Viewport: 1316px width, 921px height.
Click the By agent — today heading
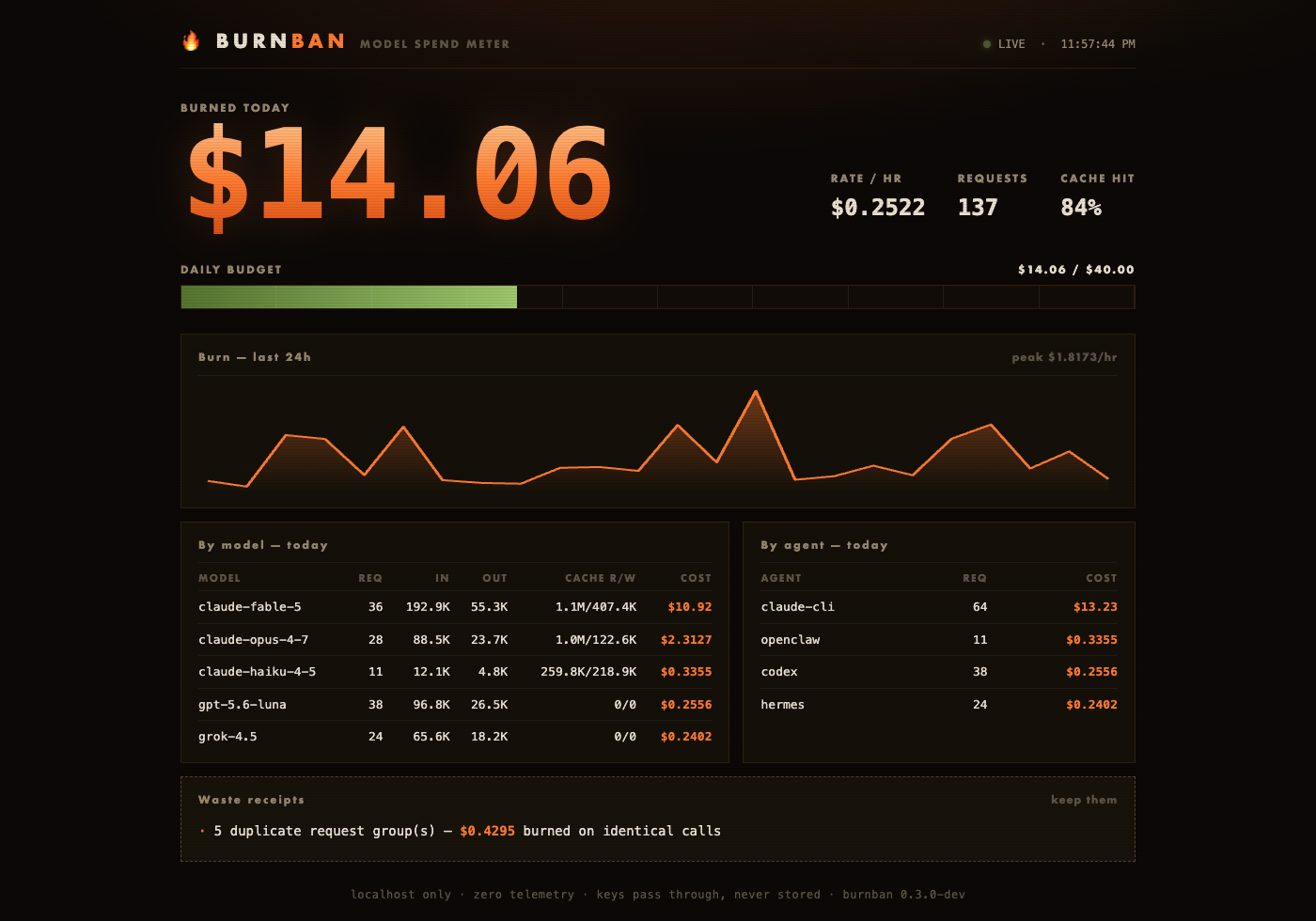[824, 545]
